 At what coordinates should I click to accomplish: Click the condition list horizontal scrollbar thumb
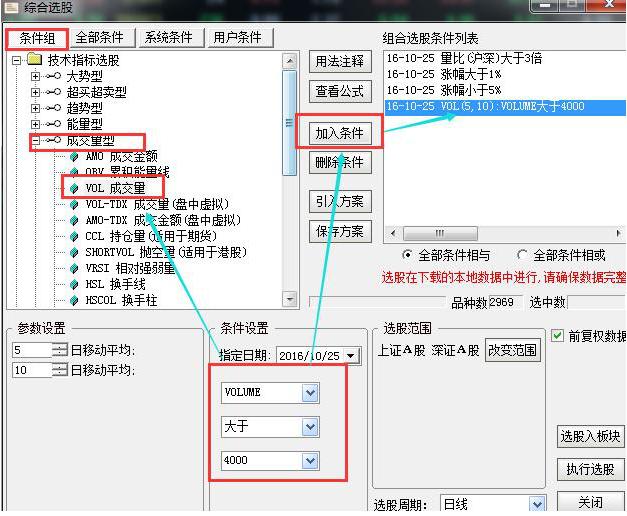click(440, 233)
